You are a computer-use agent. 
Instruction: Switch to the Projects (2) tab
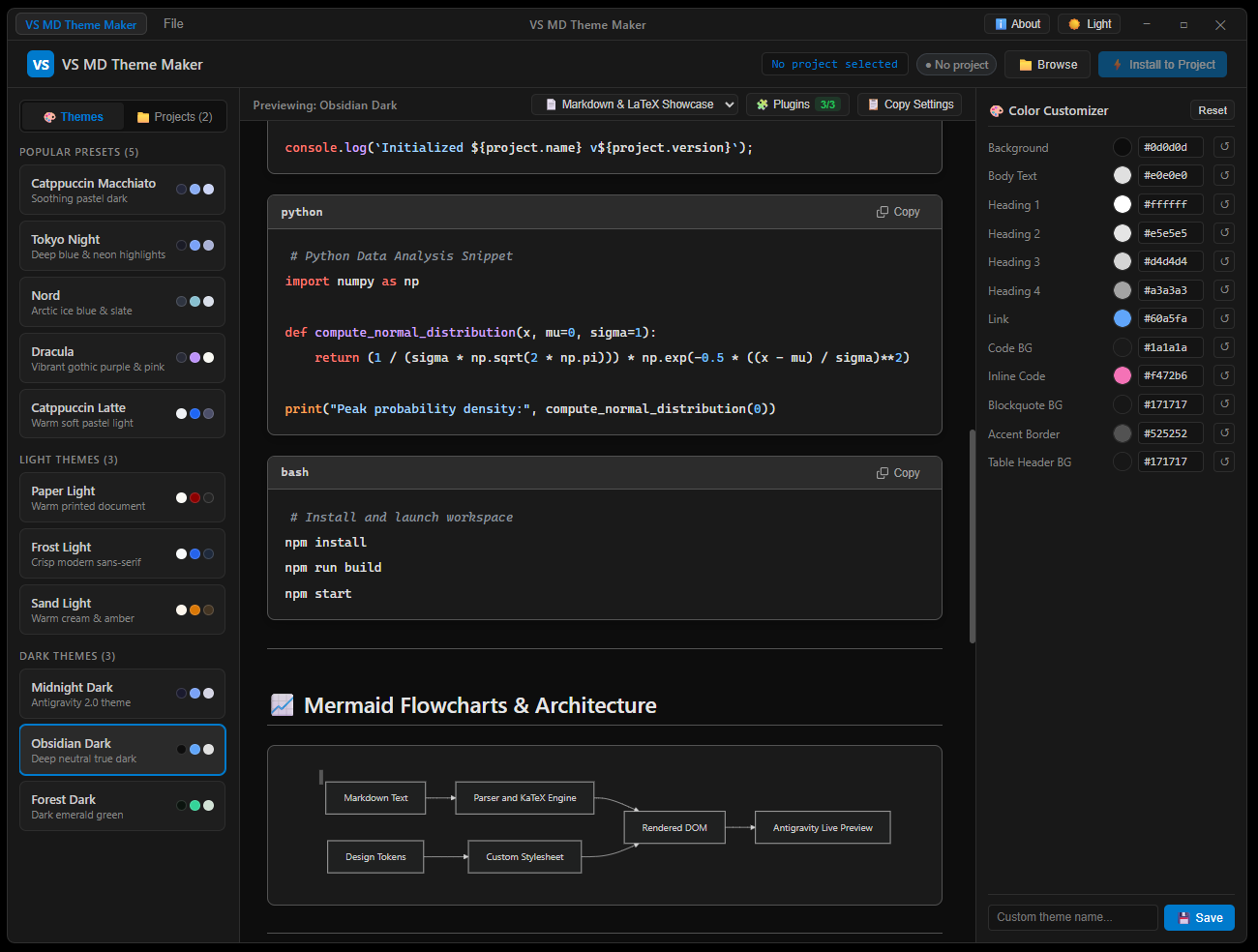click(x=175, y=117)
